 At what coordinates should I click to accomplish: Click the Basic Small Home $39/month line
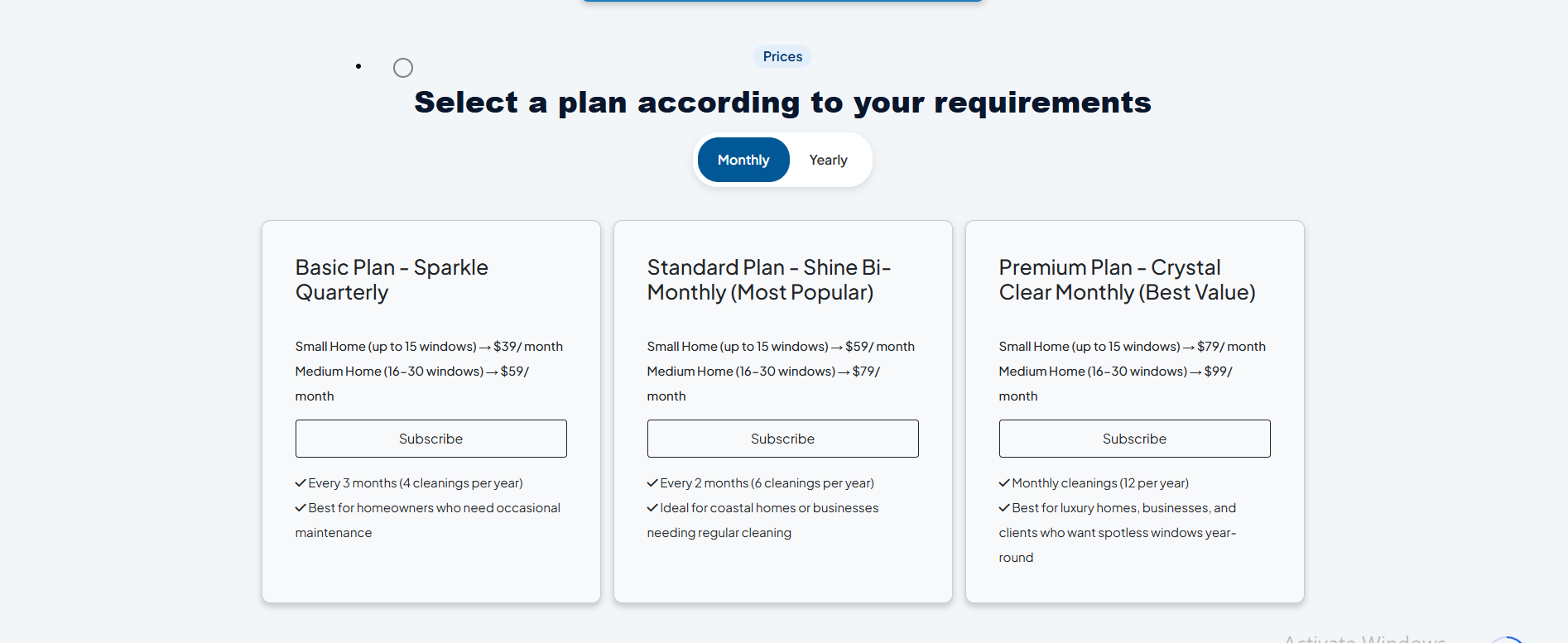(x=429, y=347)
